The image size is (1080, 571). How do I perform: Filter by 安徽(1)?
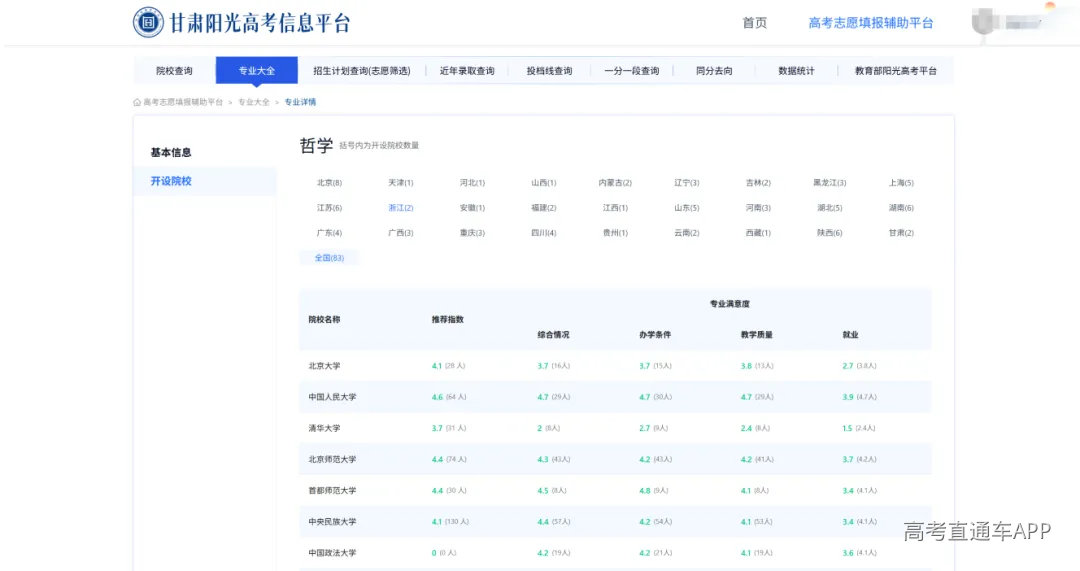tap(472, 207)
